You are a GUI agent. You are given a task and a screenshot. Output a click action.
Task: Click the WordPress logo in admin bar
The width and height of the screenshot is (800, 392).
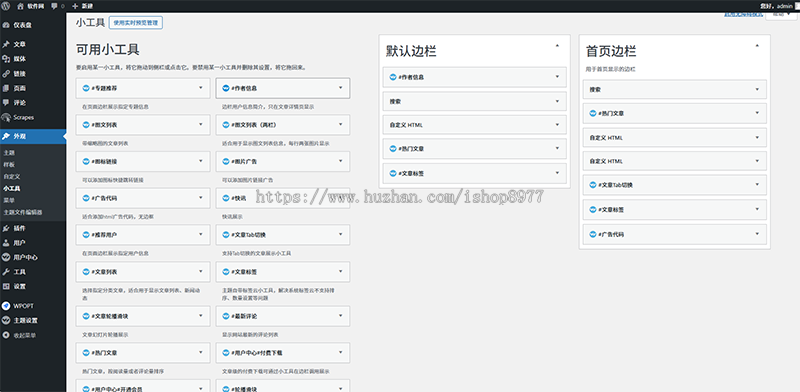[x=6, y=6]
